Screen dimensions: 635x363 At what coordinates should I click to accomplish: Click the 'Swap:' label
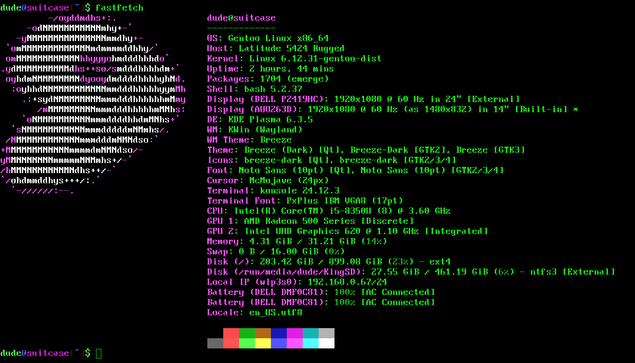220,251
